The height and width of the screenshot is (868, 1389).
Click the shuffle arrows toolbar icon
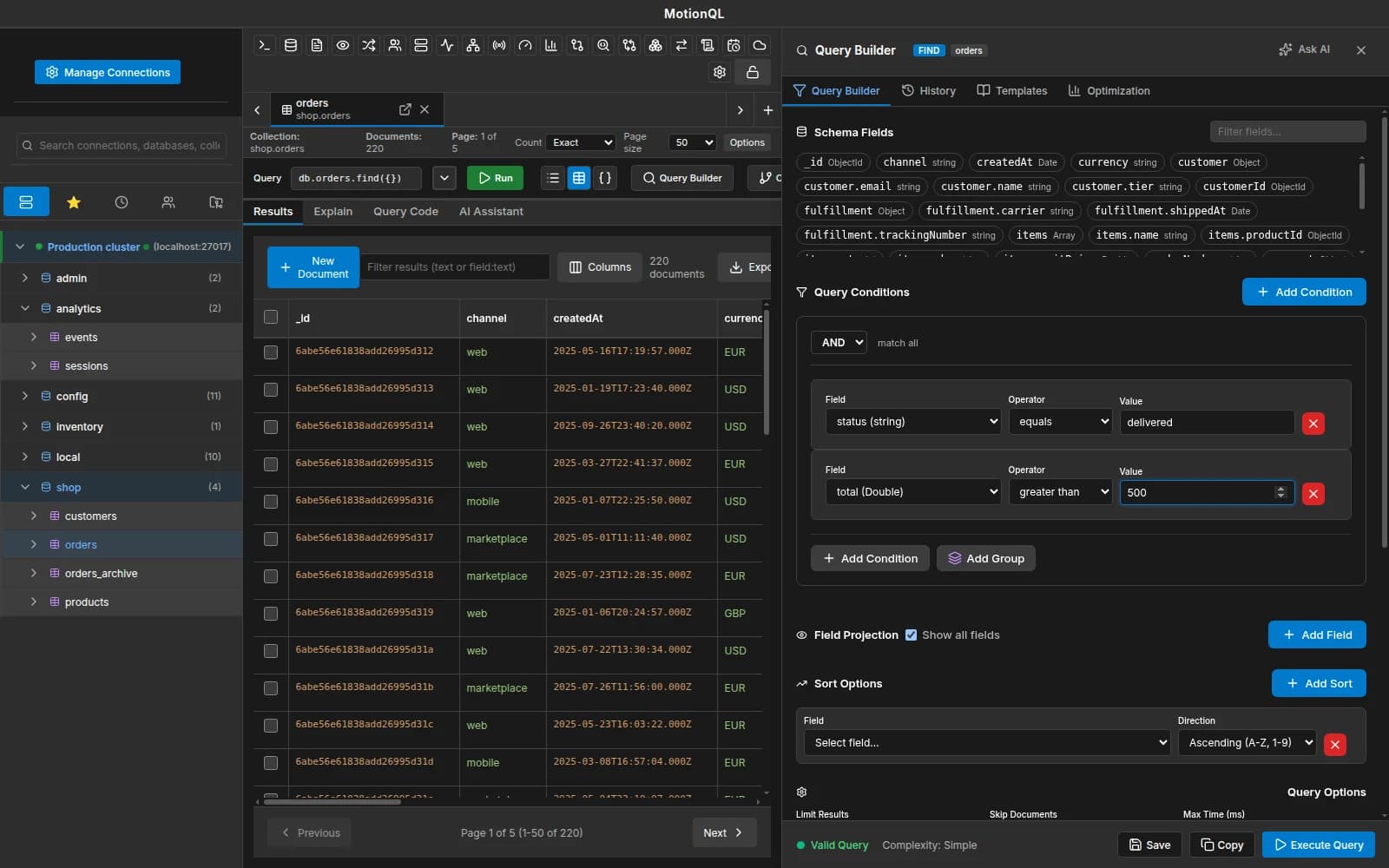(x=369, y=45)
